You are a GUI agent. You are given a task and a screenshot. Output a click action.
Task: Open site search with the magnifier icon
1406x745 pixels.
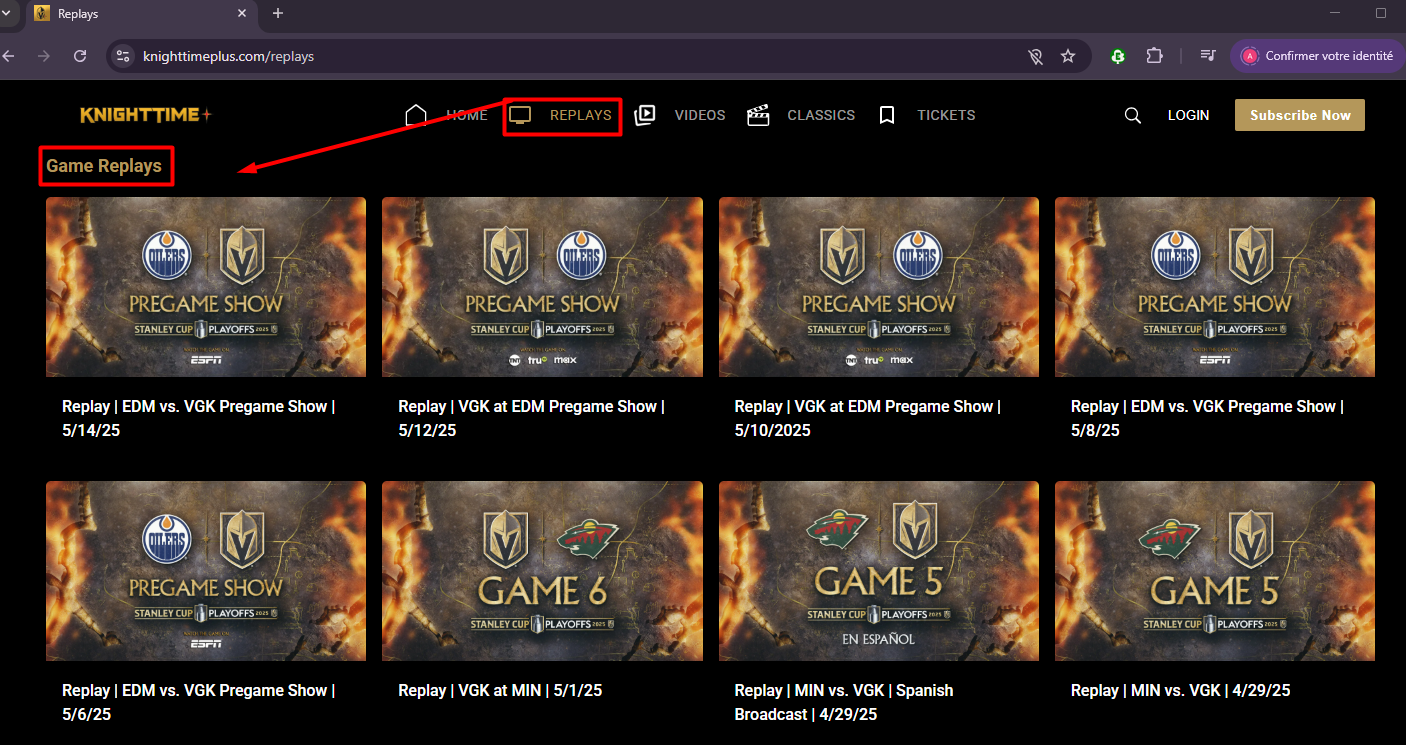(x=1133, y=115)
